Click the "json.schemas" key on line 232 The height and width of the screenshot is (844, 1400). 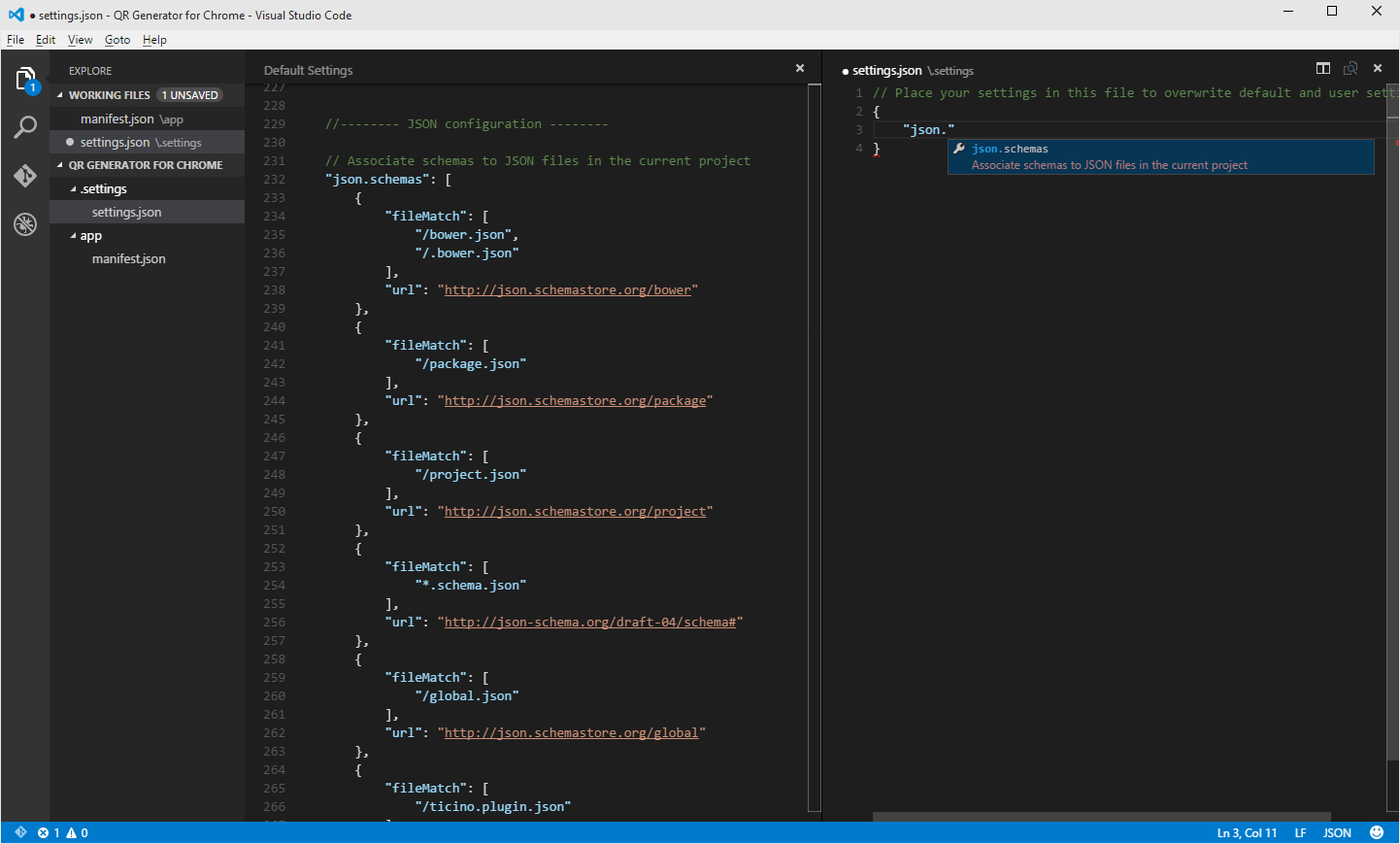click(378, 179)
